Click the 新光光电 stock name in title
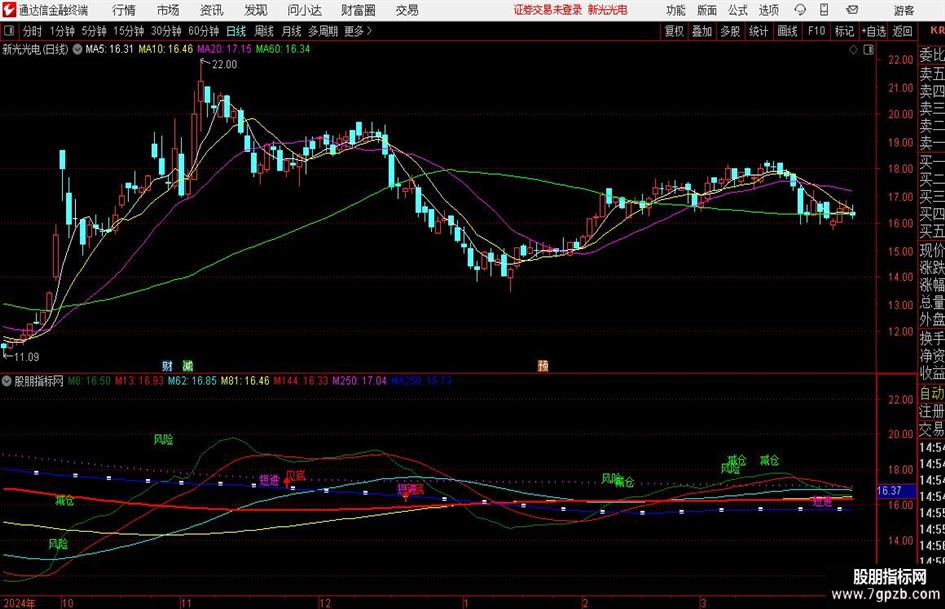 pyautogui.click(x=607, y=10)
